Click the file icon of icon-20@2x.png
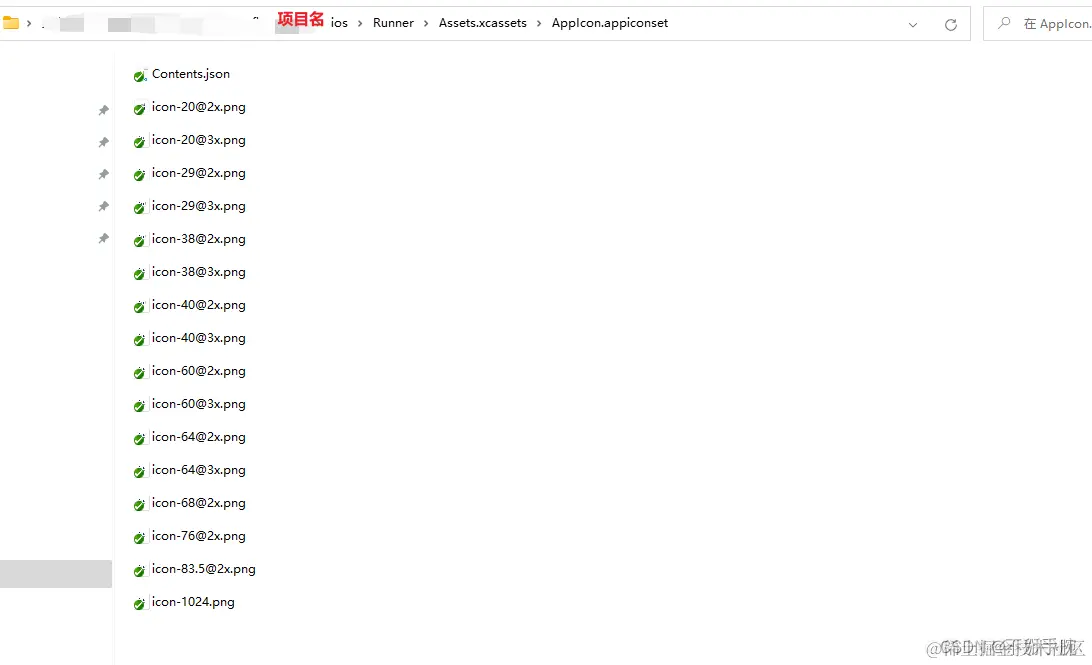Viewport: 1092px width, 665px height. pyautogui.click(x=140, y=108)
